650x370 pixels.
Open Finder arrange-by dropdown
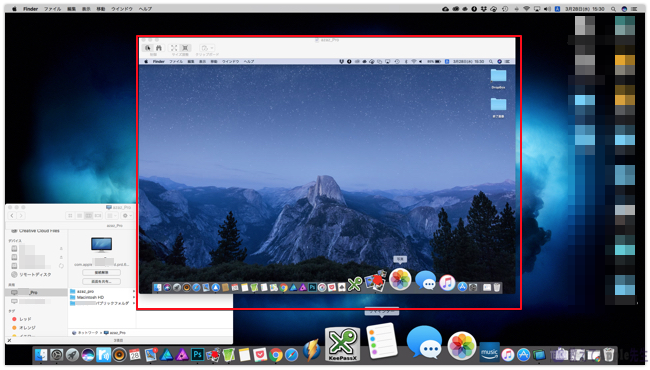pos(112,215)
